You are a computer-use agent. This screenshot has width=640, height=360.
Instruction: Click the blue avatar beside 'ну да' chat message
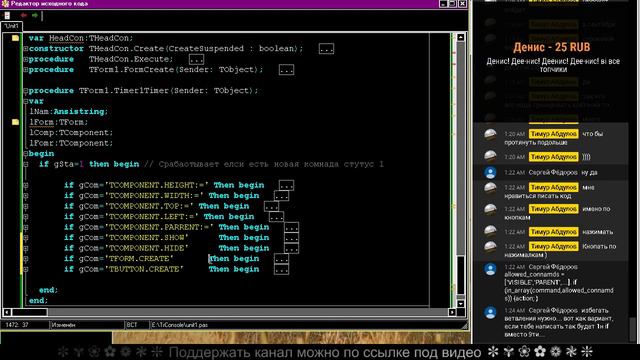click(490, 173)
